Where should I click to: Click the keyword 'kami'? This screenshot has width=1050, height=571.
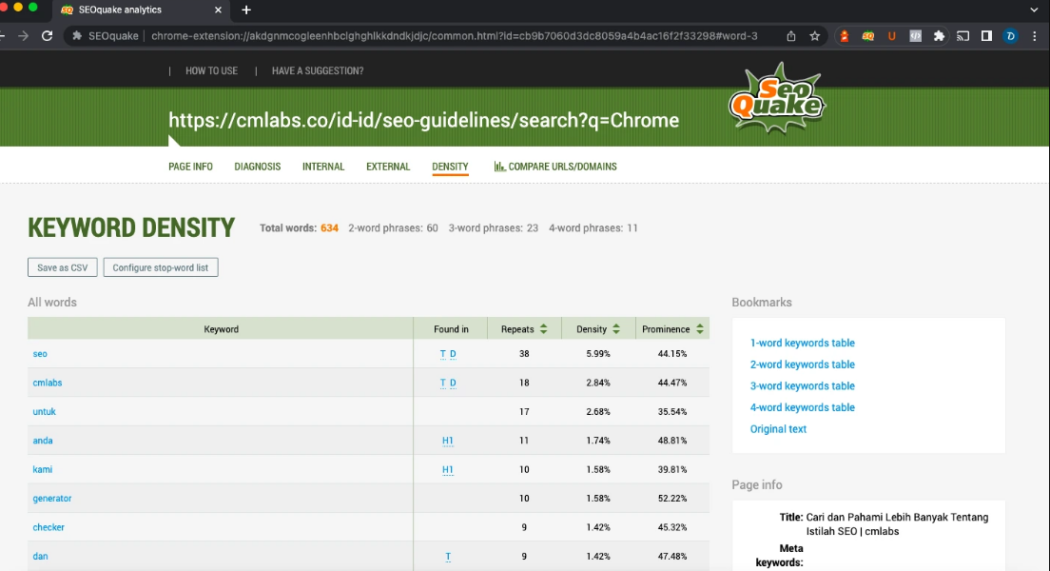coord(42,469)
